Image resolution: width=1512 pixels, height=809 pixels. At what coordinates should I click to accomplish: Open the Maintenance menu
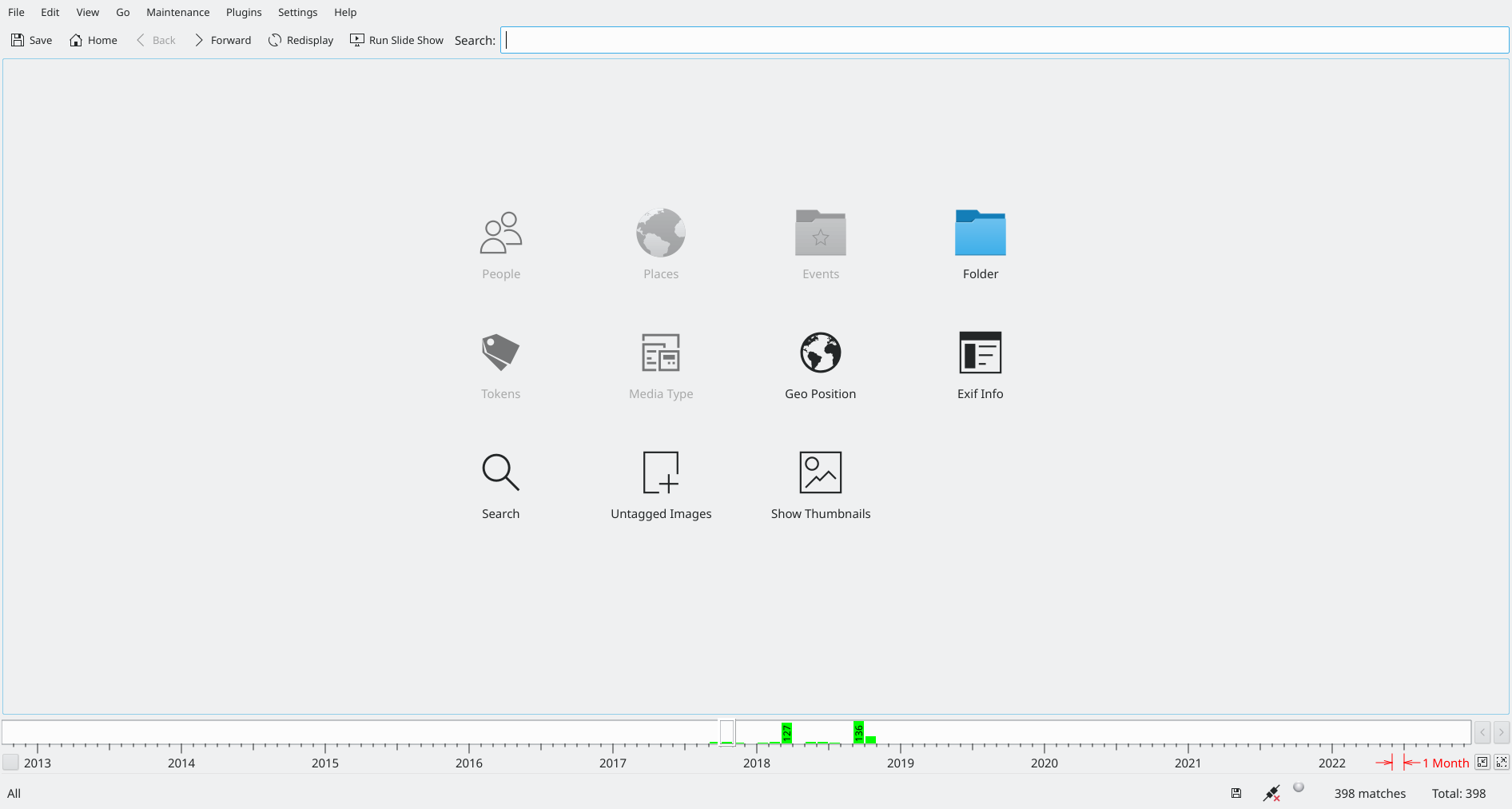coord(177,12)
